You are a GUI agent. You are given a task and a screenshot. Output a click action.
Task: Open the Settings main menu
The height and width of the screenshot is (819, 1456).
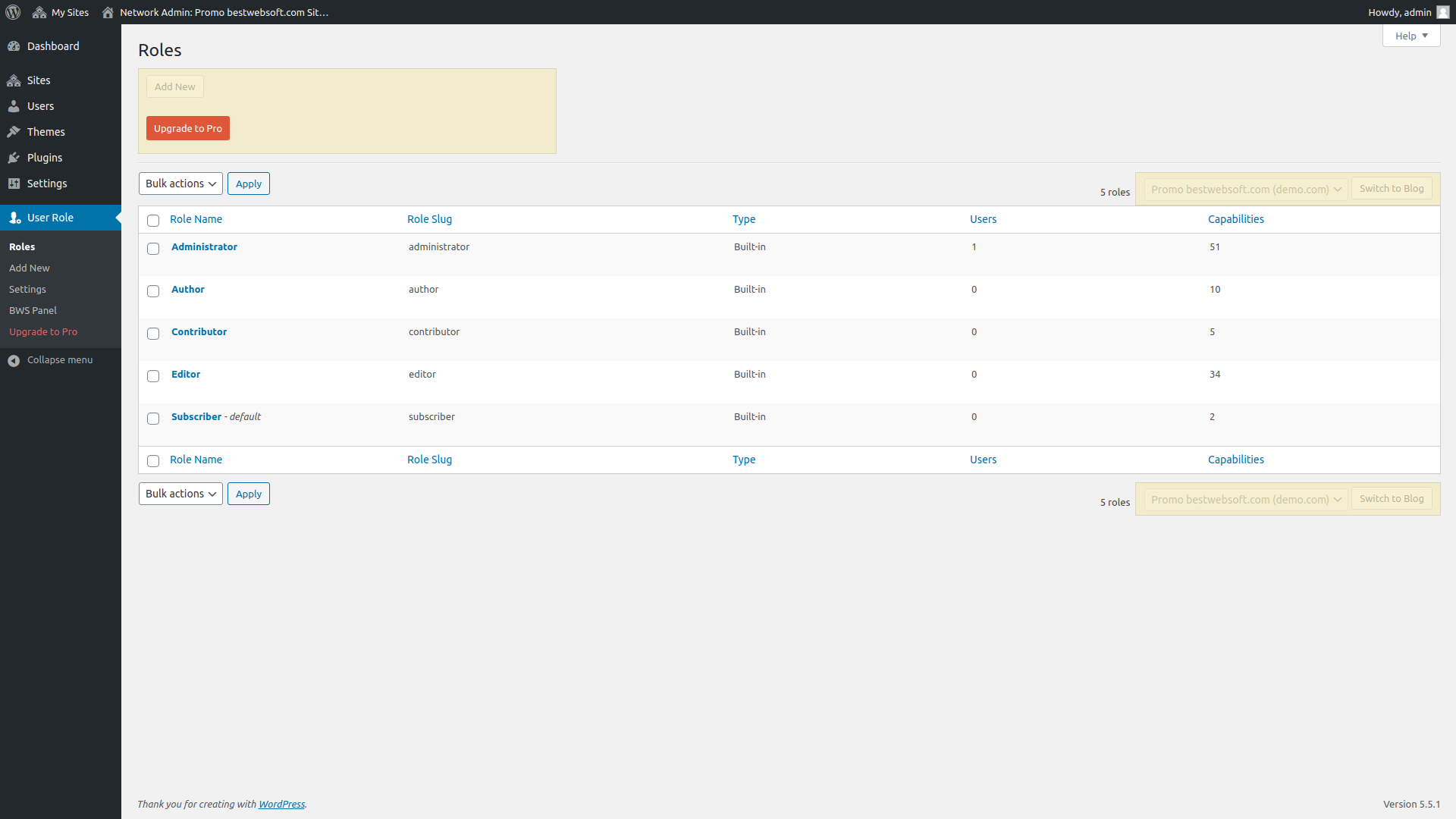click(x=61, y=184)
